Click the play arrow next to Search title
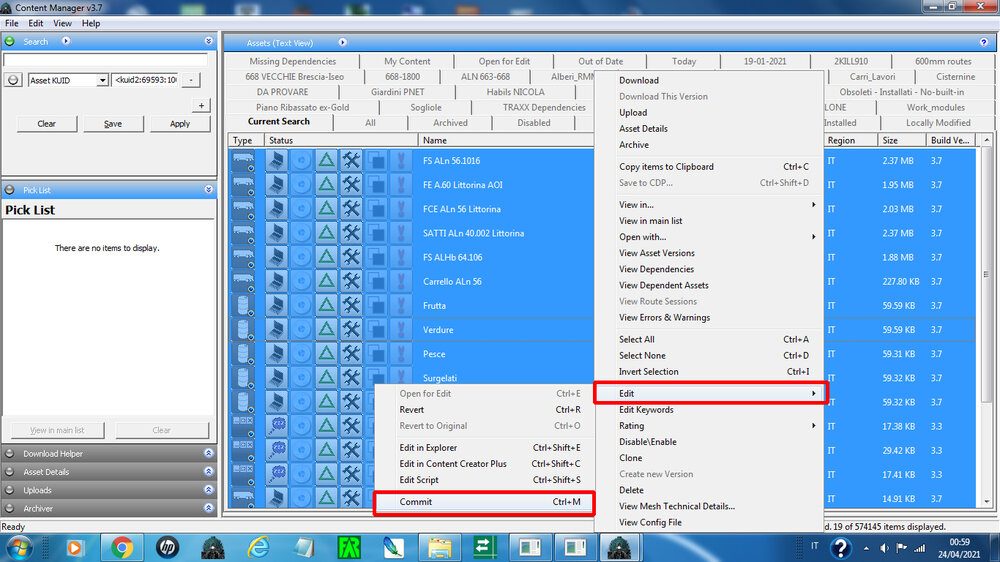 [66, 41]
